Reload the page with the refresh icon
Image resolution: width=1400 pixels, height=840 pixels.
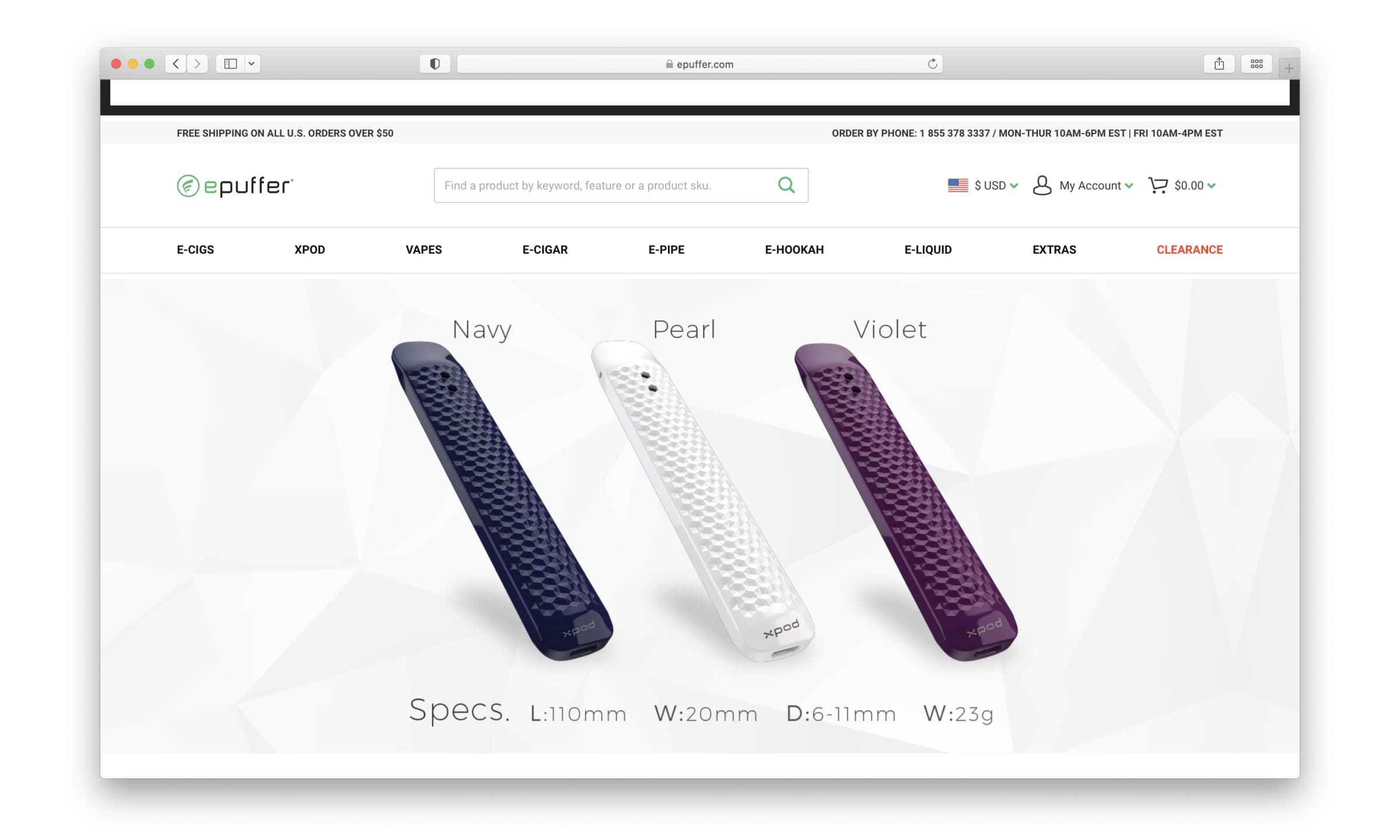click(932, 64)
